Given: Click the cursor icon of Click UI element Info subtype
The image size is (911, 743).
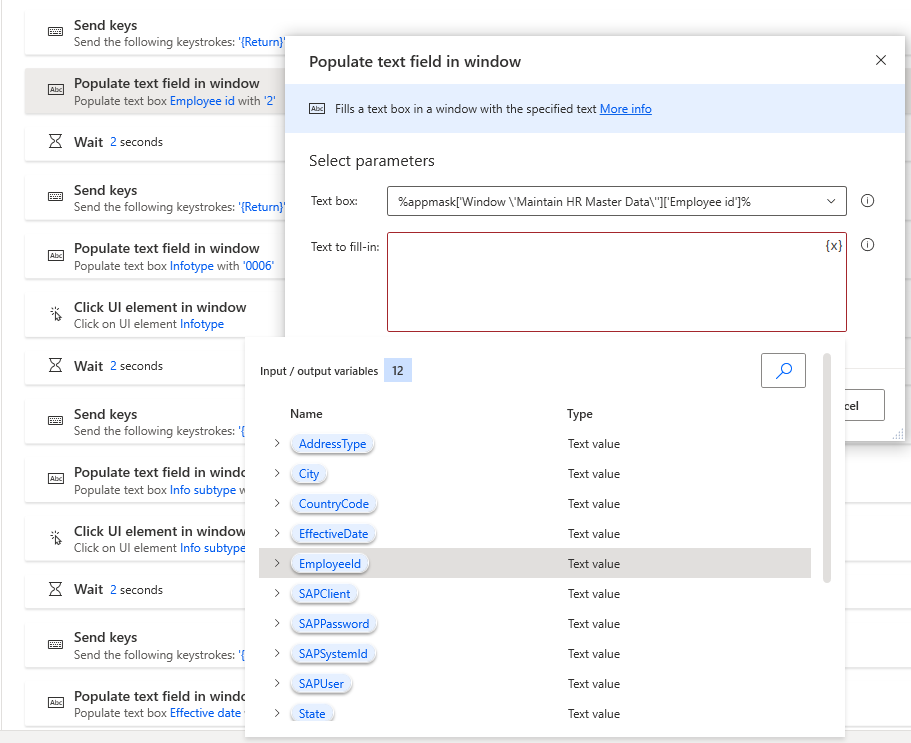Looking at the screenshot, I should [55, 538].
